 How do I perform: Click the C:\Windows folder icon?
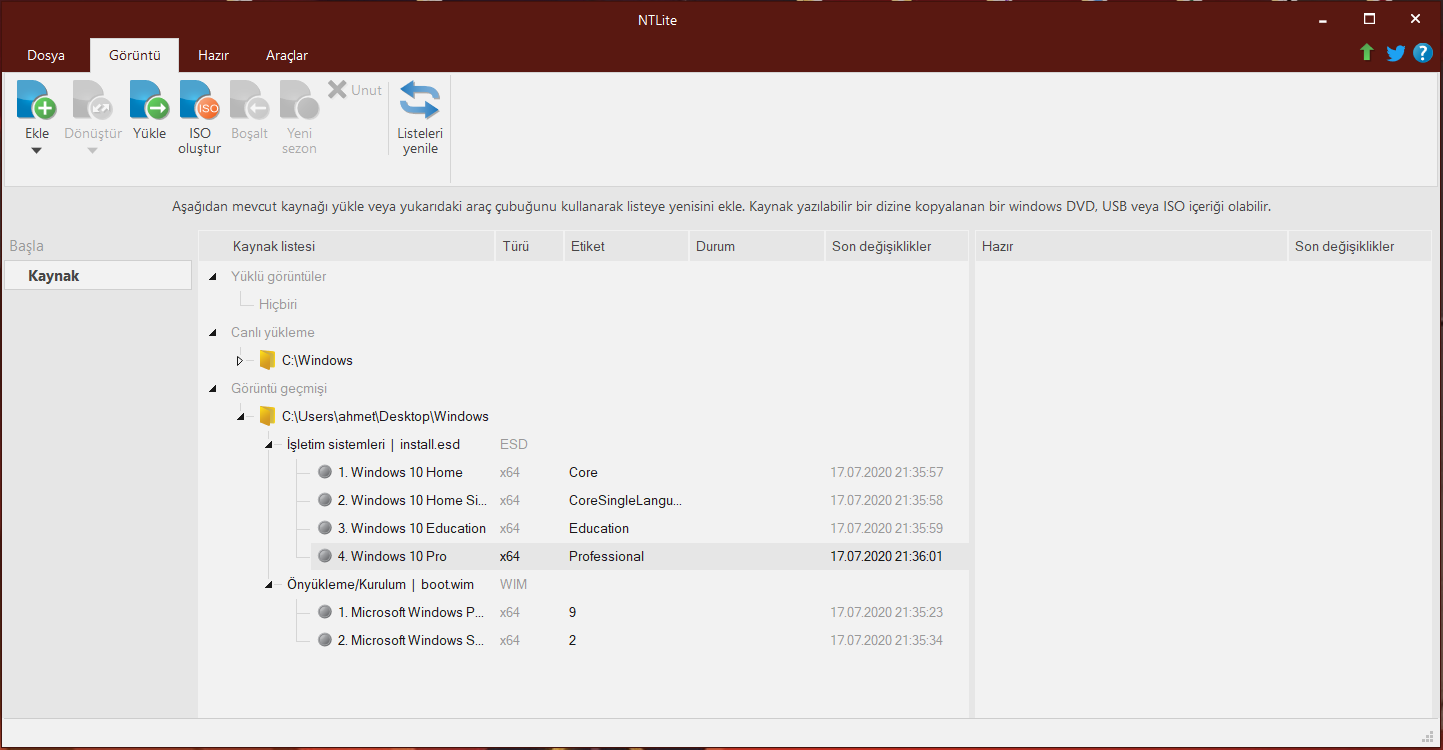click(x=267, y=360)
